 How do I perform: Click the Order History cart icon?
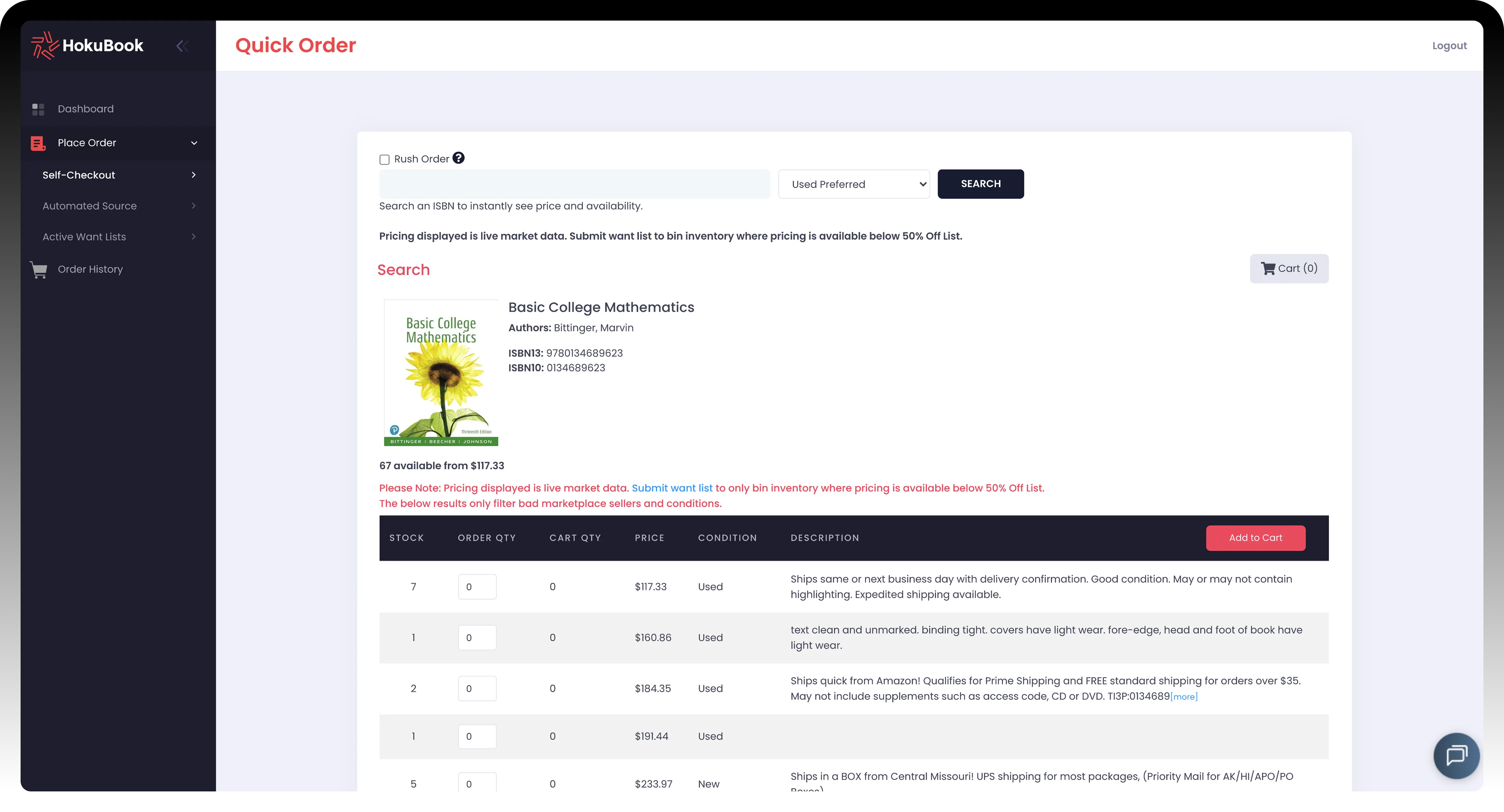tap(38, 270)
